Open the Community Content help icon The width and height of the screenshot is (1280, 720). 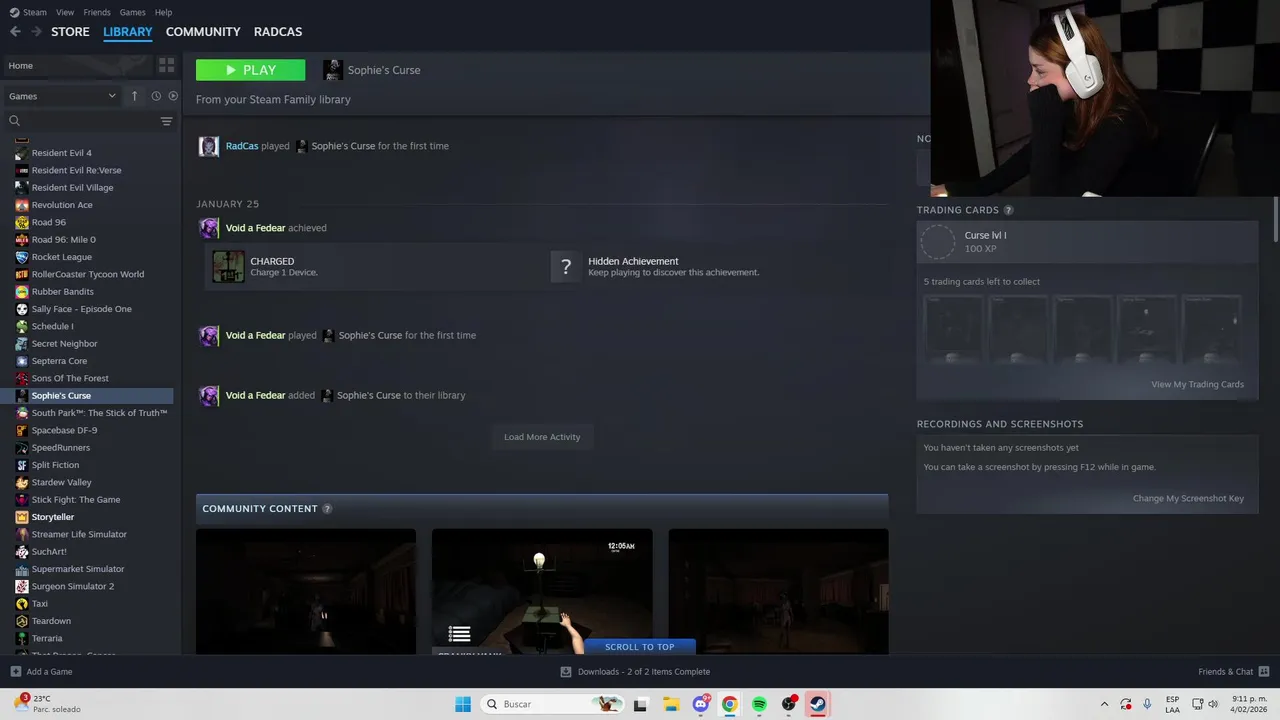(327, 509)
